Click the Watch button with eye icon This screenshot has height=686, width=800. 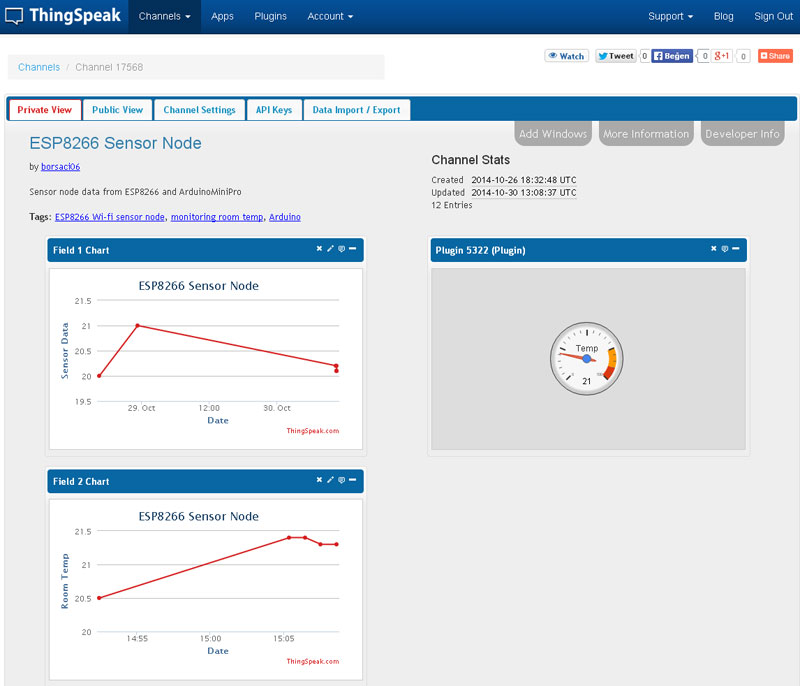tap(566, 56)
